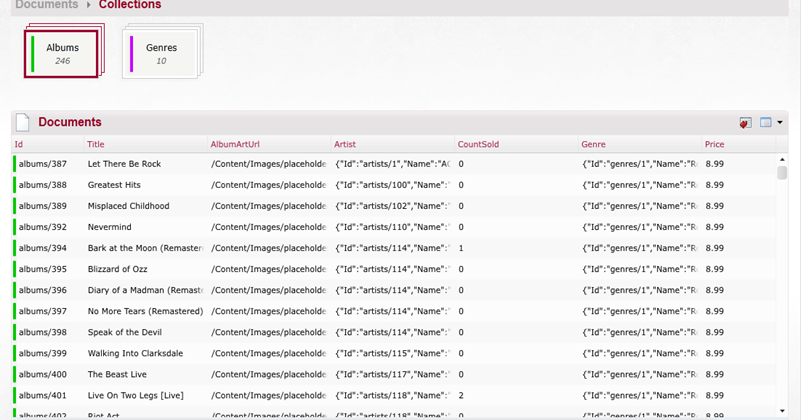This screenshot has width=801, height=420.
Task: Open document albums/397
Action: coord(43,311)
